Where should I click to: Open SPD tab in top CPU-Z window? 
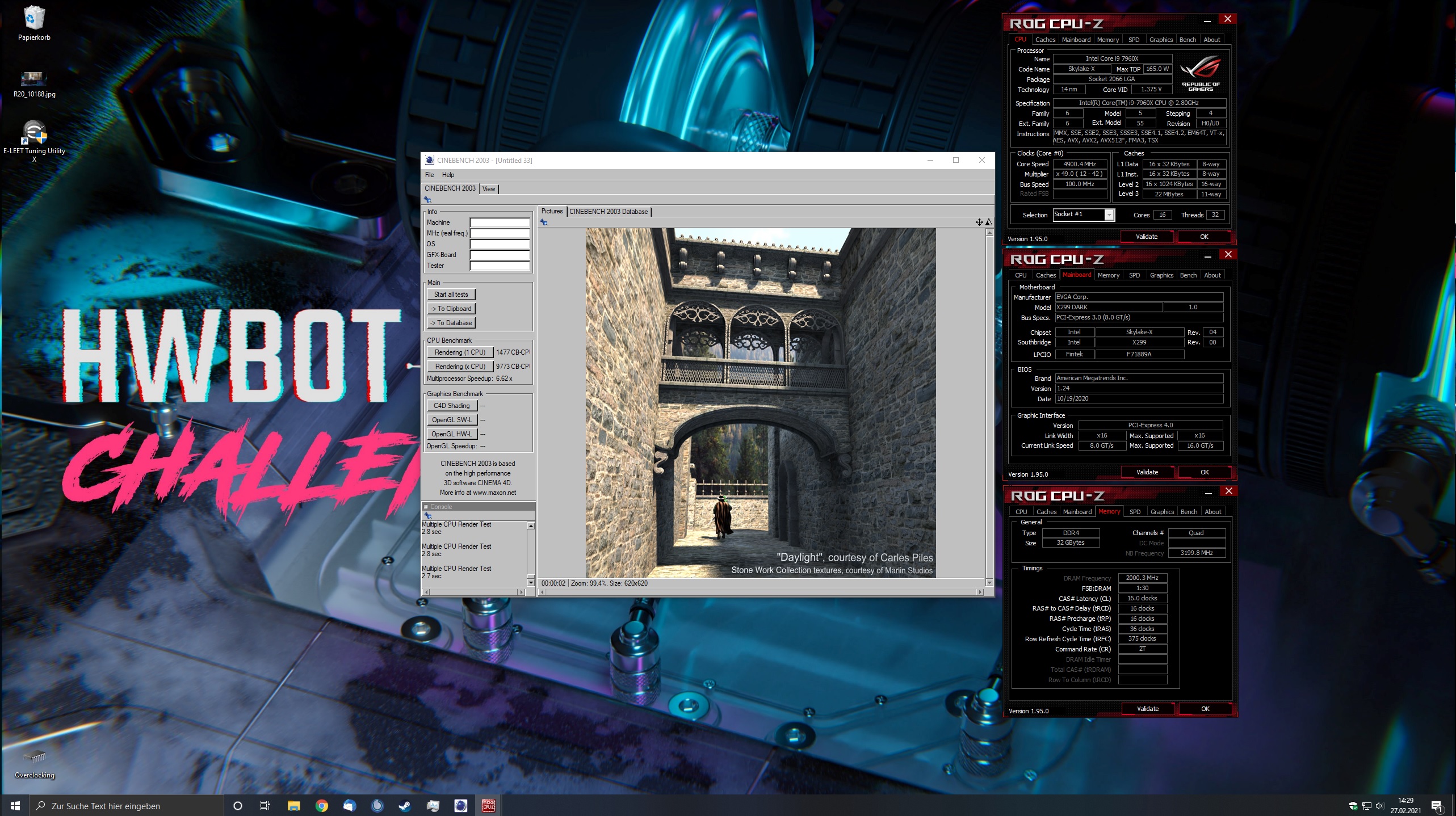pos(1134,40)
